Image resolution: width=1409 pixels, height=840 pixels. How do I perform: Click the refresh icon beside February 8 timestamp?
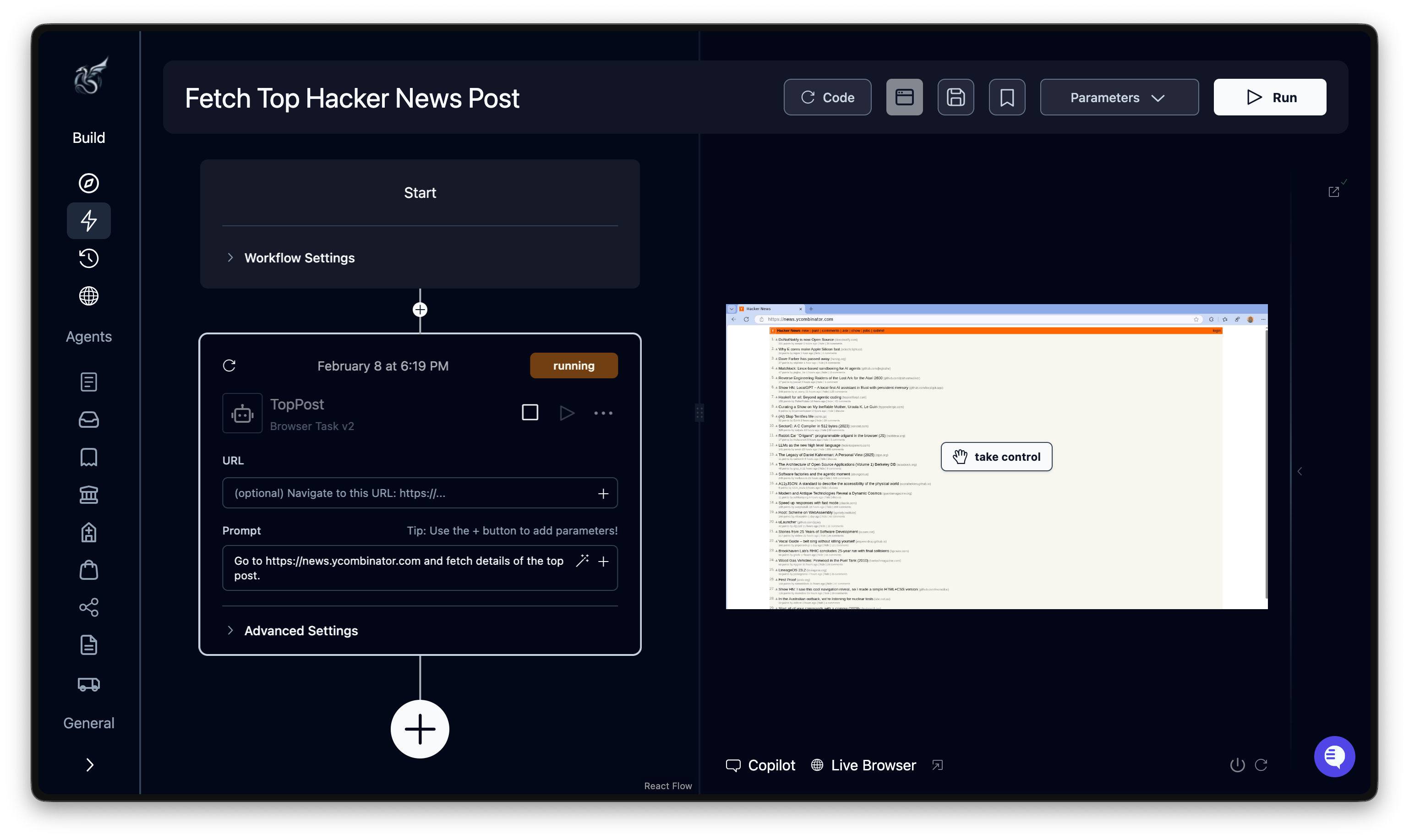click(229, 365)
